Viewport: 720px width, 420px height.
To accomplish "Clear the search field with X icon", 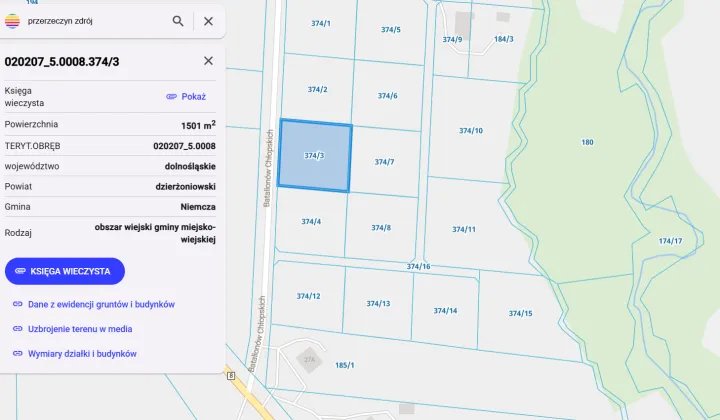I will click(x=208, y=21).
